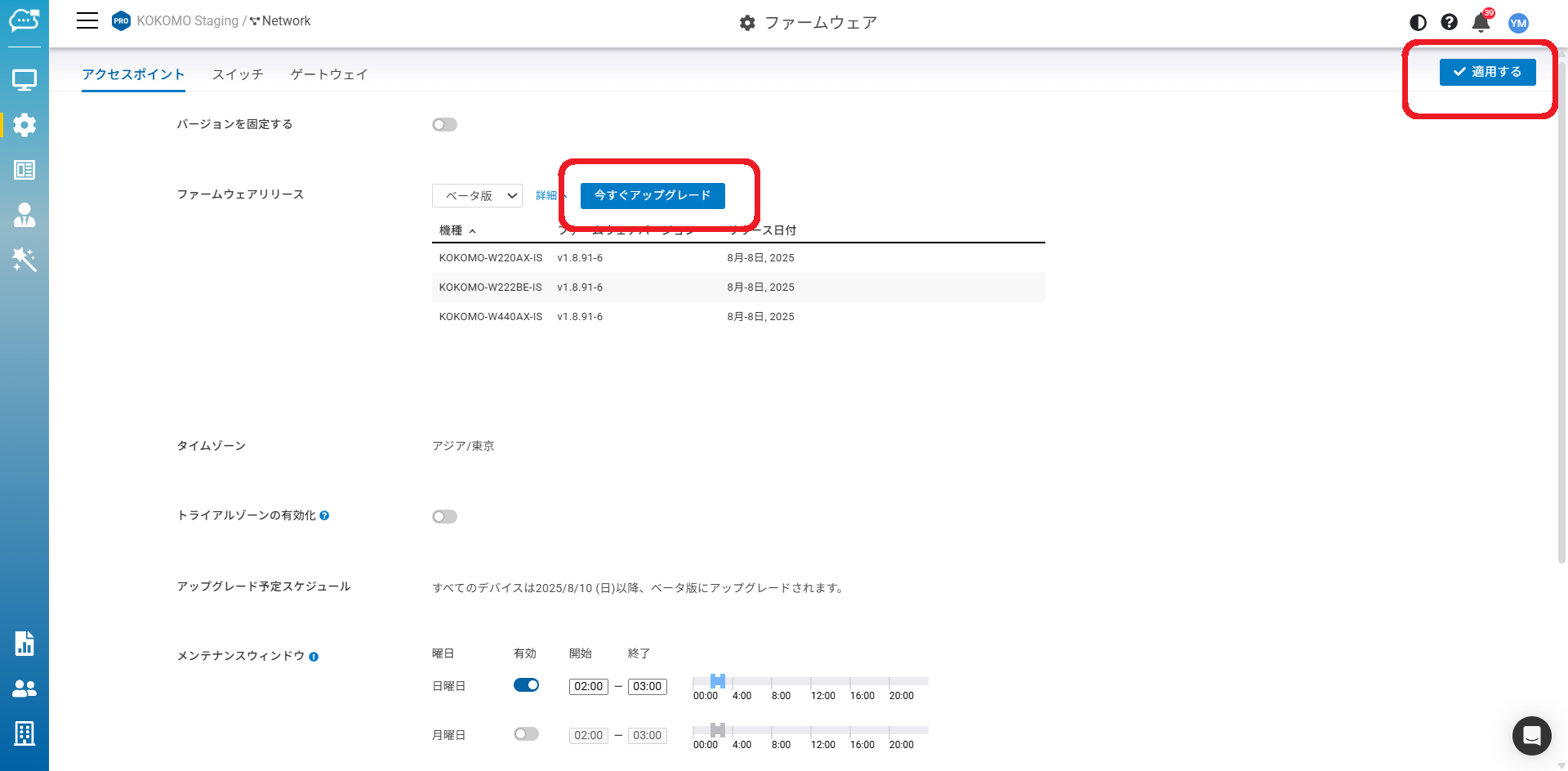
Task: Click the monitor icon in sidebar
Action: [24, 80]
